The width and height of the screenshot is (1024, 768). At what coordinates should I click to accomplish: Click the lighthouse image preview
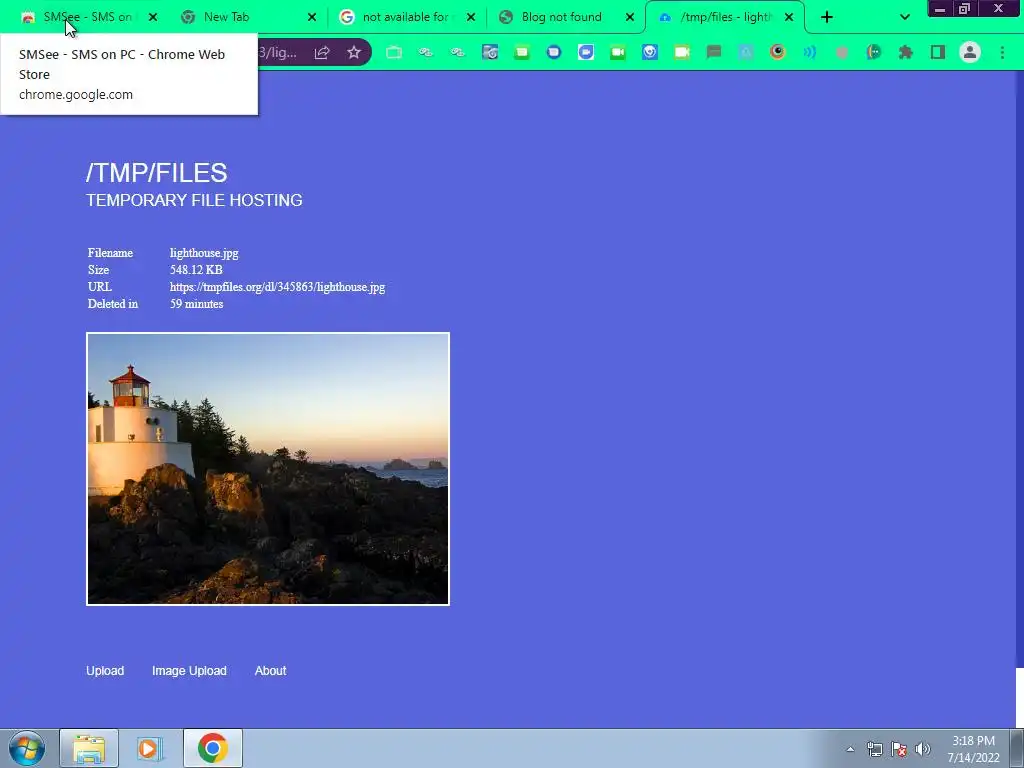pos(268,469)
